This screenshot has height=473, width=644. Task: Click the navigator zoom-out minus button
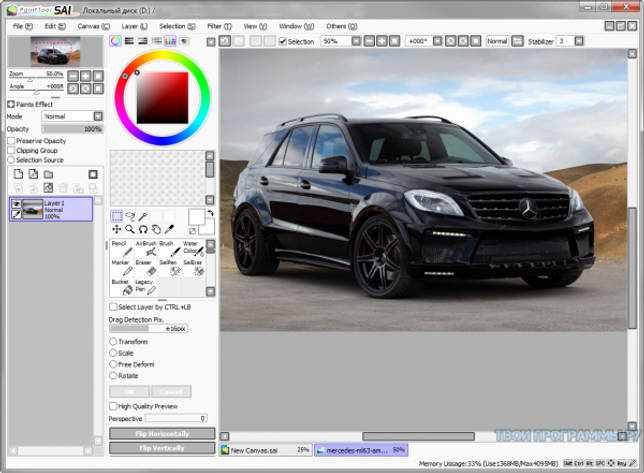pos(73,76)
